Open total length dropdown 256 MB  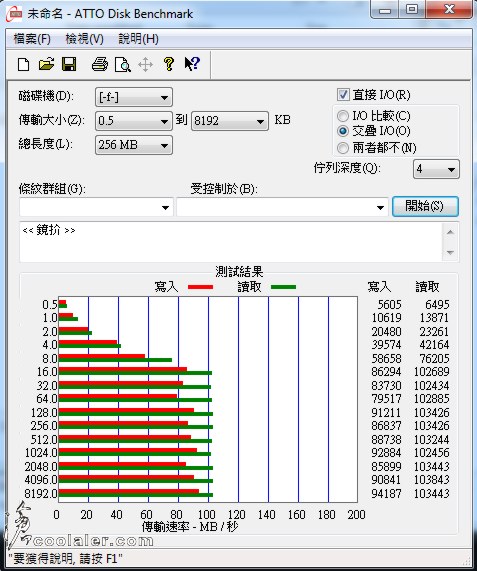pos(134,145)
